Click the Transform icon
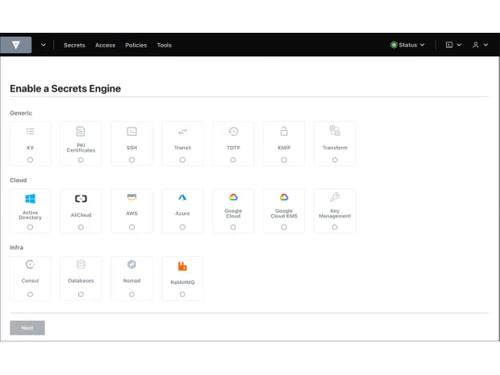The height and width of the screenshot is (375, 500). (335, 131)
